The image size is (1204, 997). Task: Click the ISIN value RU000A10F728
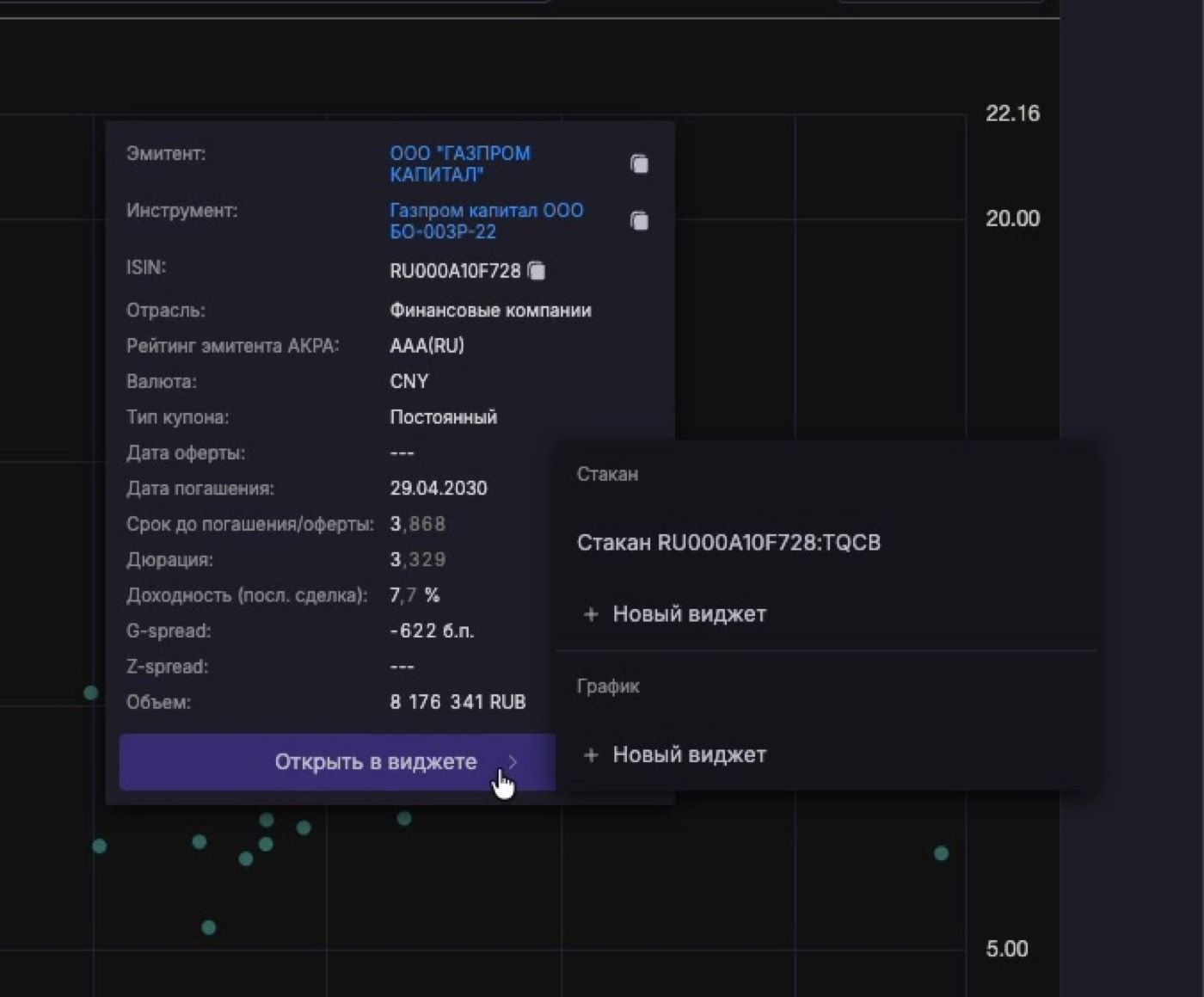455,271
